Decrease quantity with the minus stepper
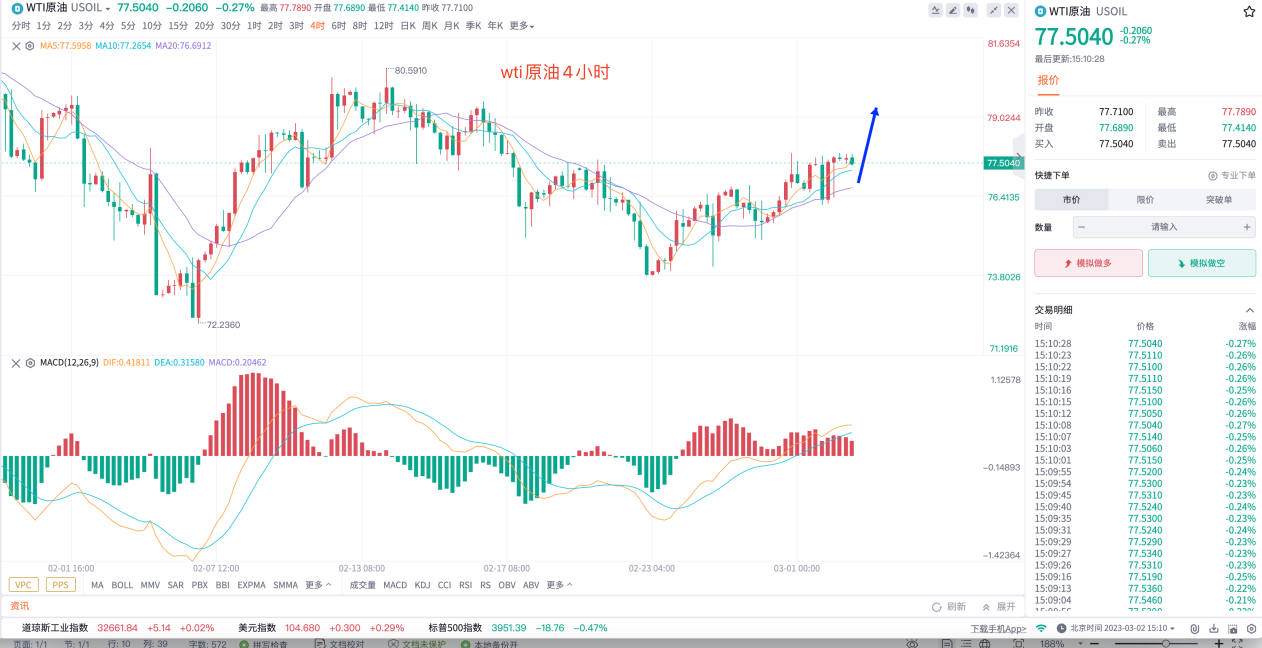 [1081, 227]
